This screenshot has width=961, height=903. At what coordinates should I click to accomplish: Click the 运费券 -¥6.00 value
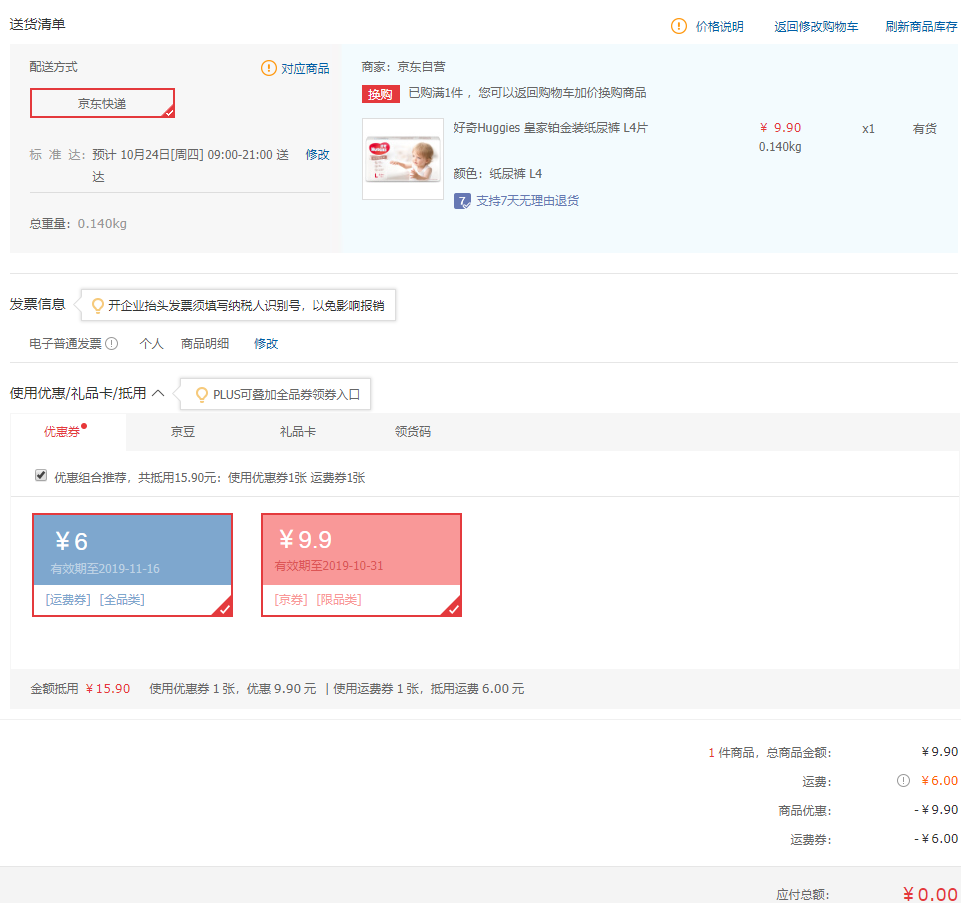[x=936, y=839]
